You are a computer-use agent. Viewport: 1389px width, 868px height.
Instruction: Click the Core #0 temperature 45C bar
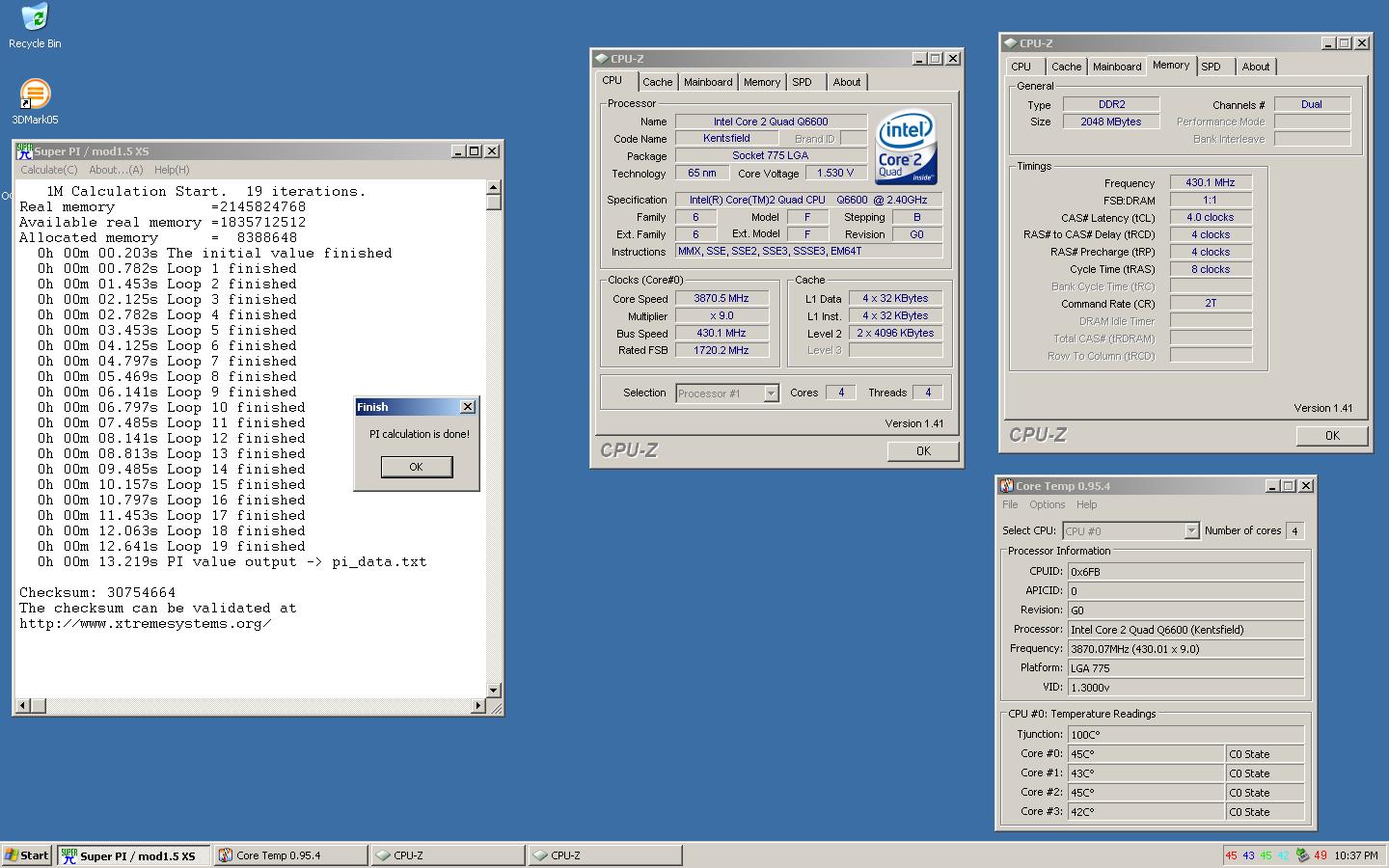click(x=1146, y=754)
